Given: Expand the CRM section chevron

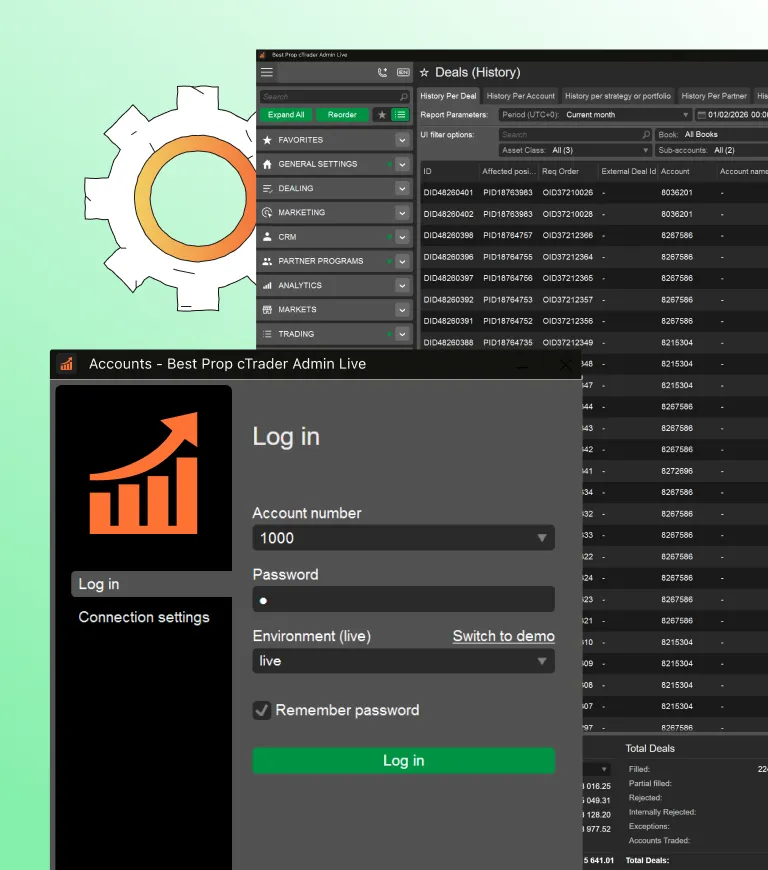Looking at the screenshot, I should 402,237.
